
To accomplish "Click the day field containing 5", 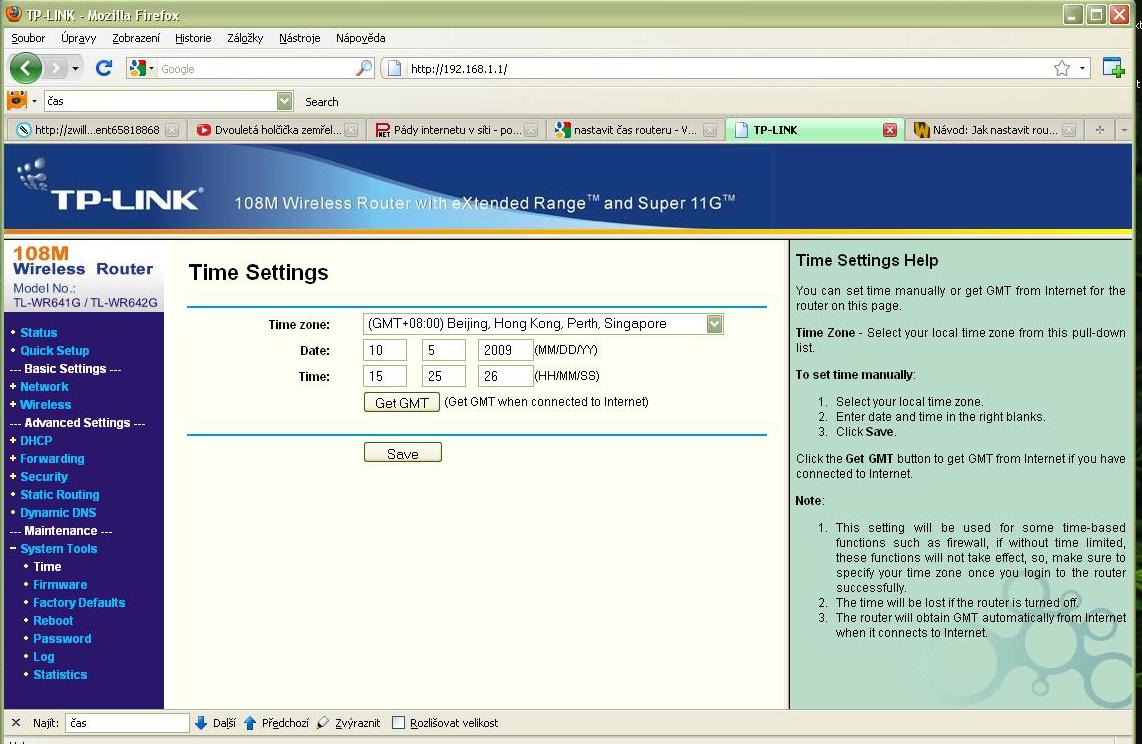I will (444, 350).
